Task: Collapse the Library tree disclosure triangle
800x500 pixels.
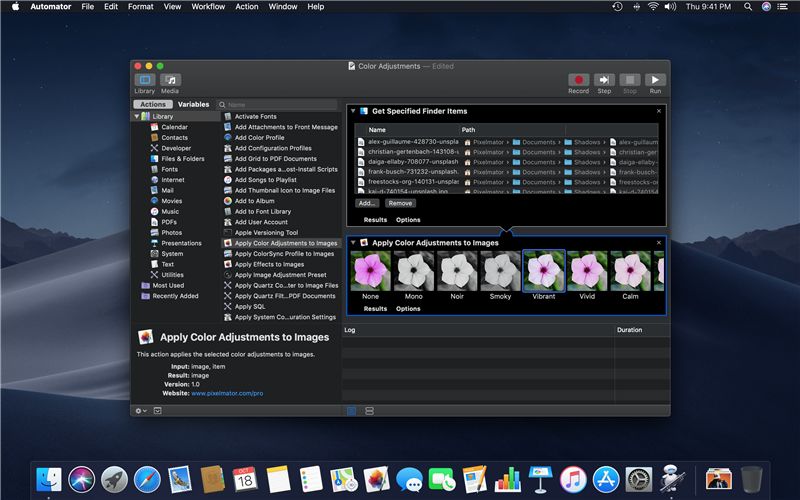Action: point(138,117)
